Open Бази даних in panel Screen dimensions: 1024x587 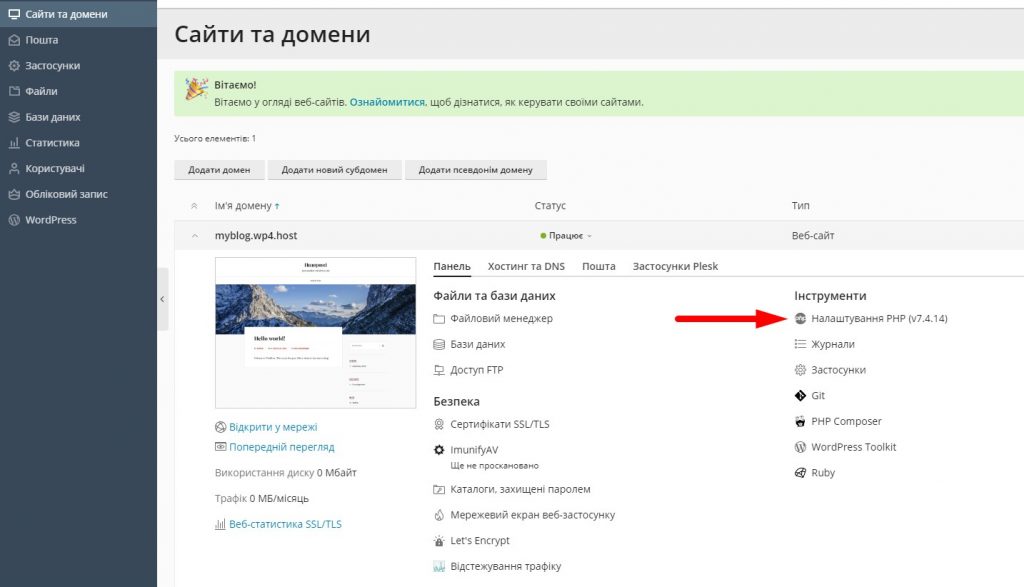click(478, 344)
